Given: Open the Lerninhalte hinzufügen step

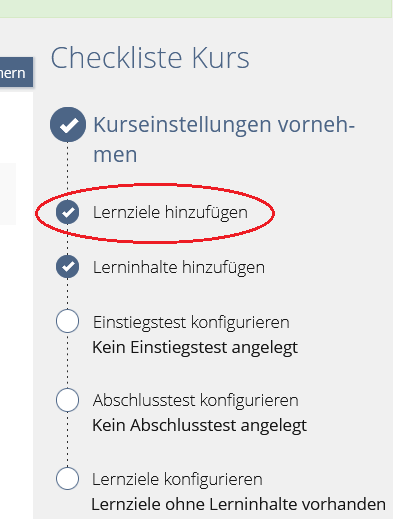Looking at the screenshot, I should (179, 267).
